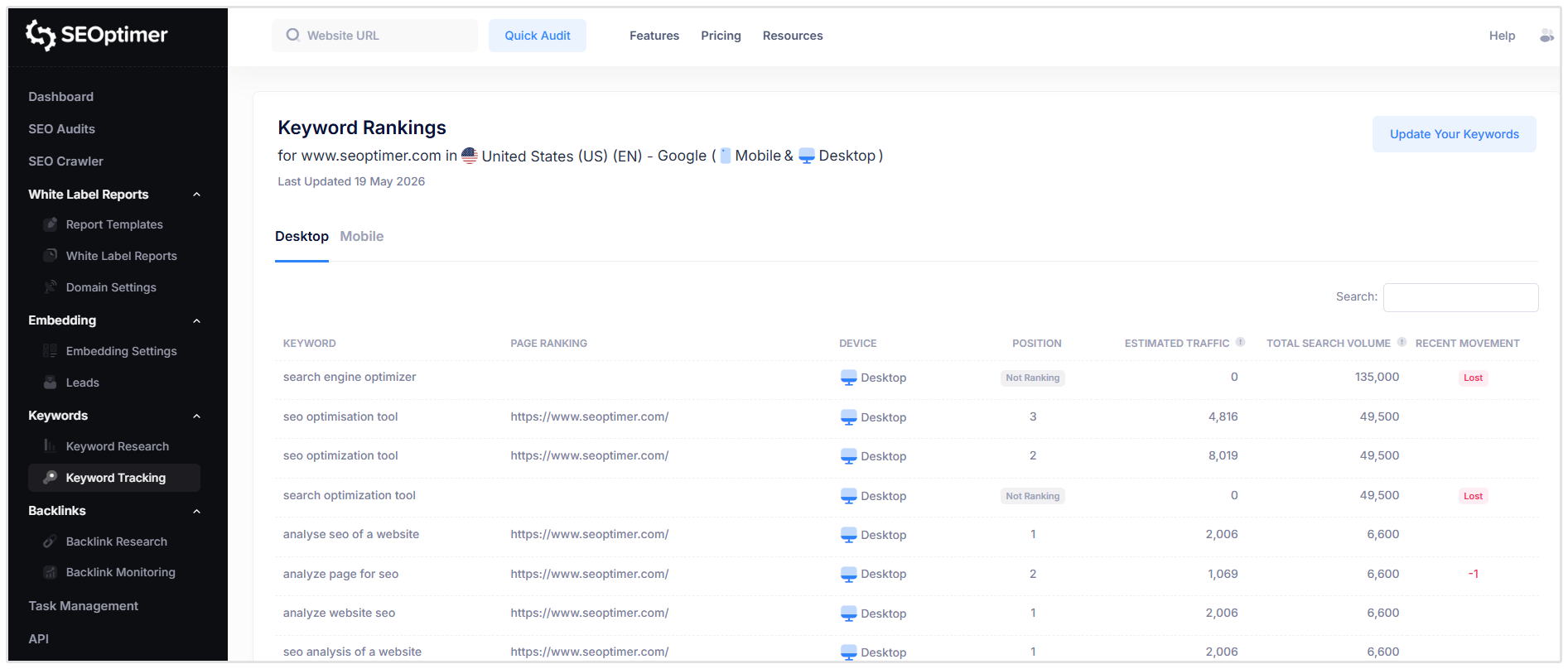Image resolution: width=1568 pixels, height=669 pixels.
Task: Sort by the Position column header
Action: pyautogui.click(x=1037, y=344)
